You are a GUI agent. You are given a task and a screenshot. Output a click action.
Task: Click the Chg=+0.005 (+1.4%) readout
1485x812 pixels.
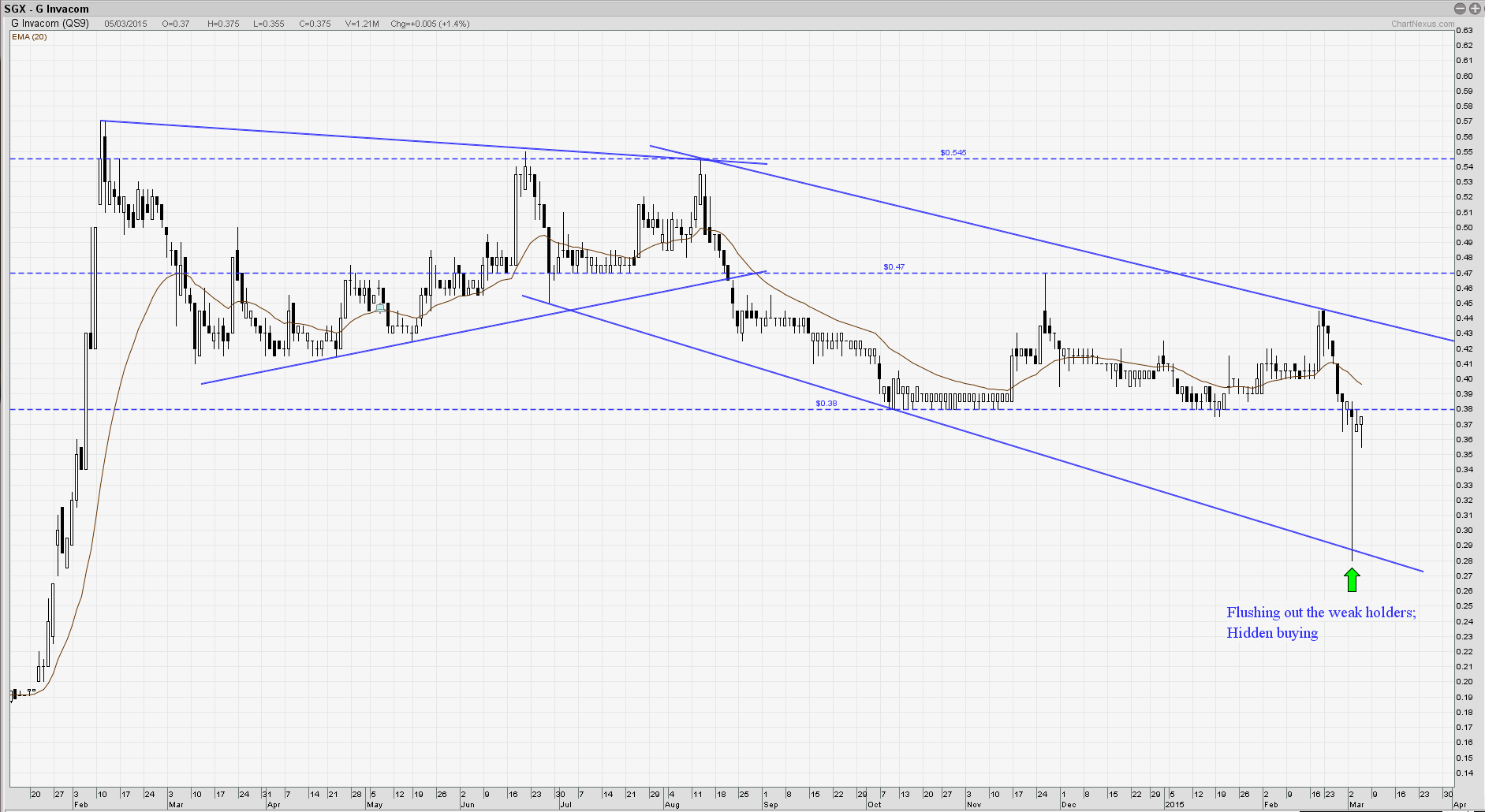[x=430, y=24]
